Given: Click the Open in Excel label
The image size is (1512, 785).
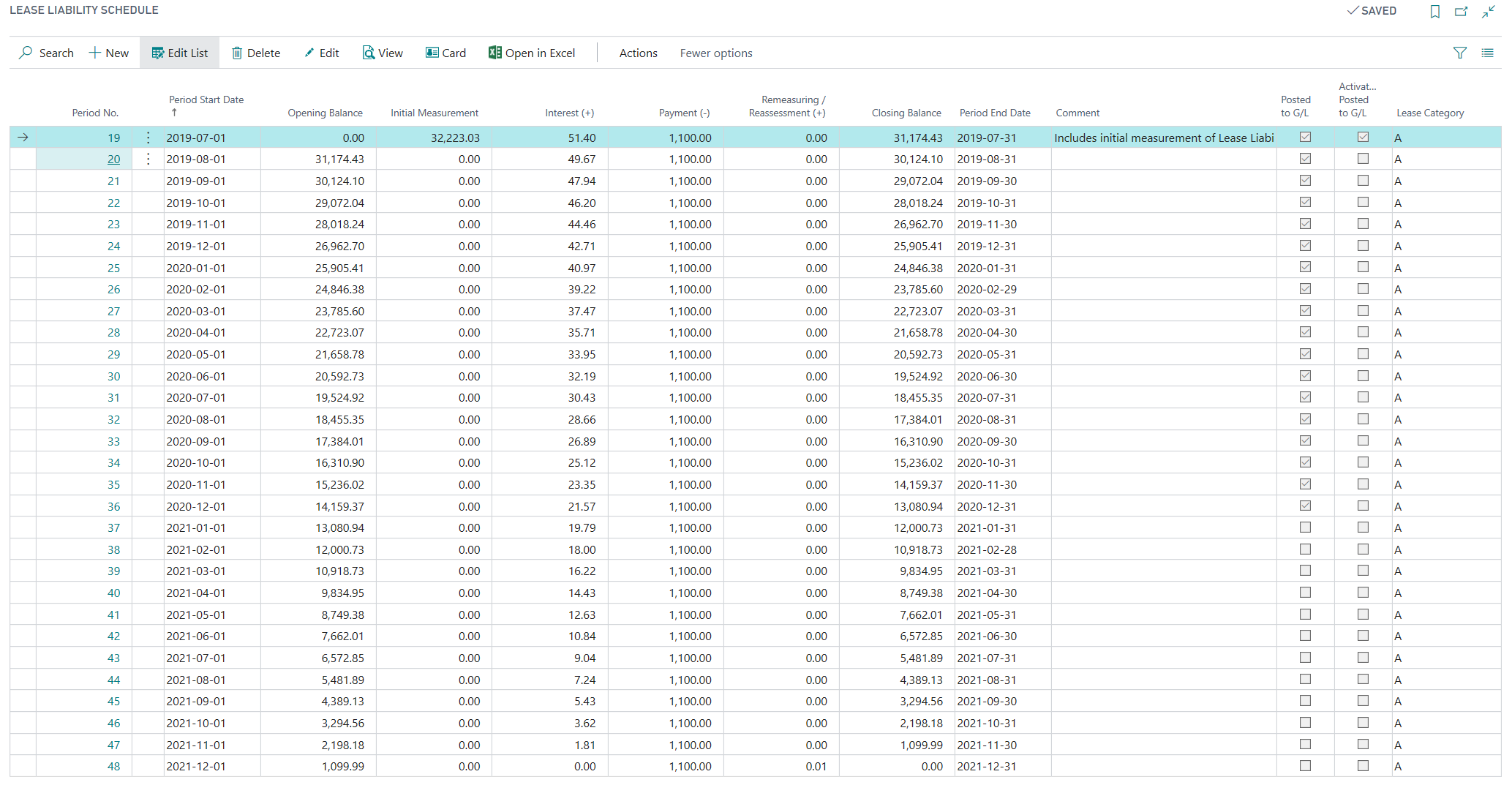Looking at the screenshot, I should (x=540, y=53).
